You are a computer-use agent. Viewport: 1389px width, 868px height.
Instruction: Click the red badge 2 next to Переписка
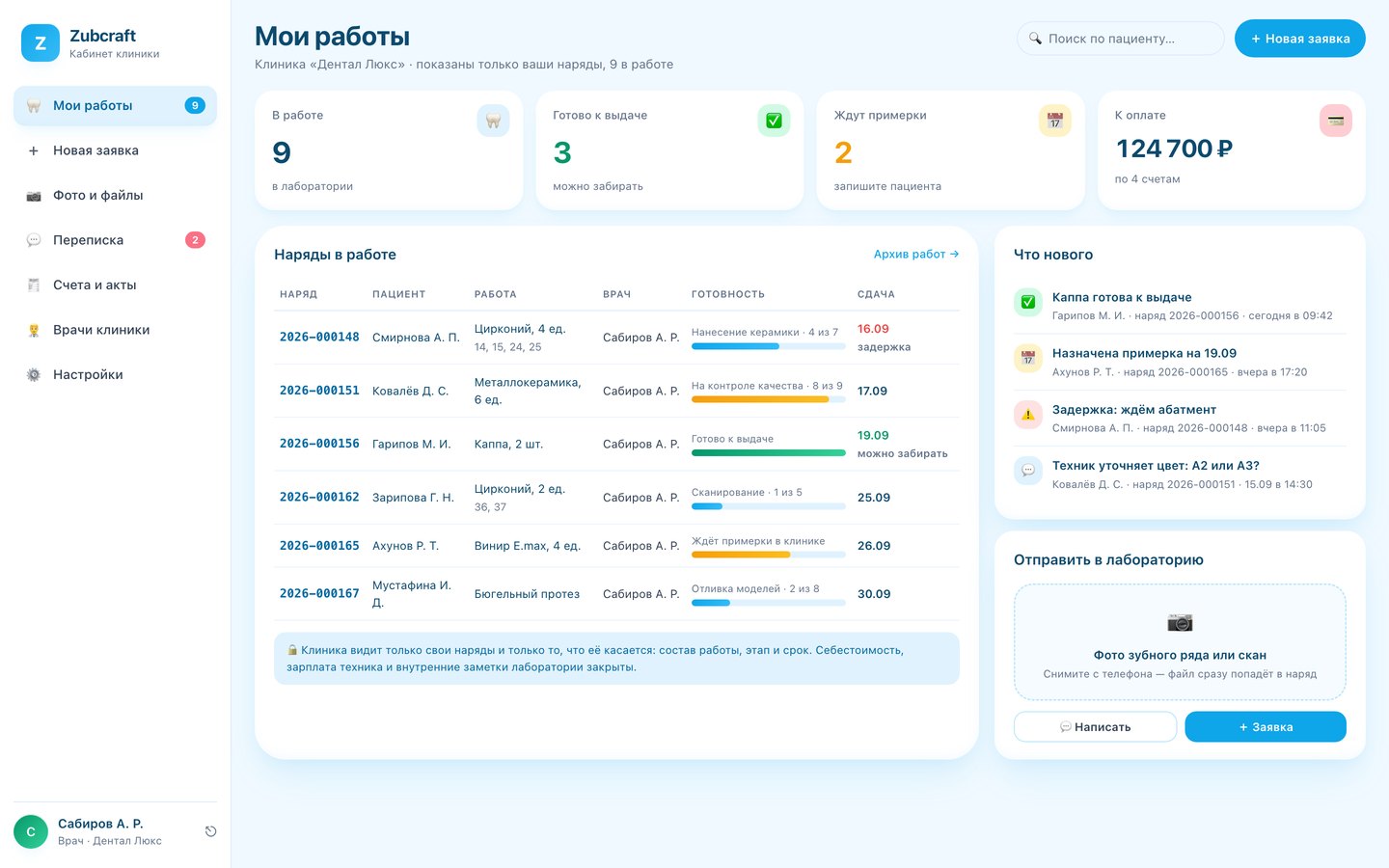pos(195,240)
